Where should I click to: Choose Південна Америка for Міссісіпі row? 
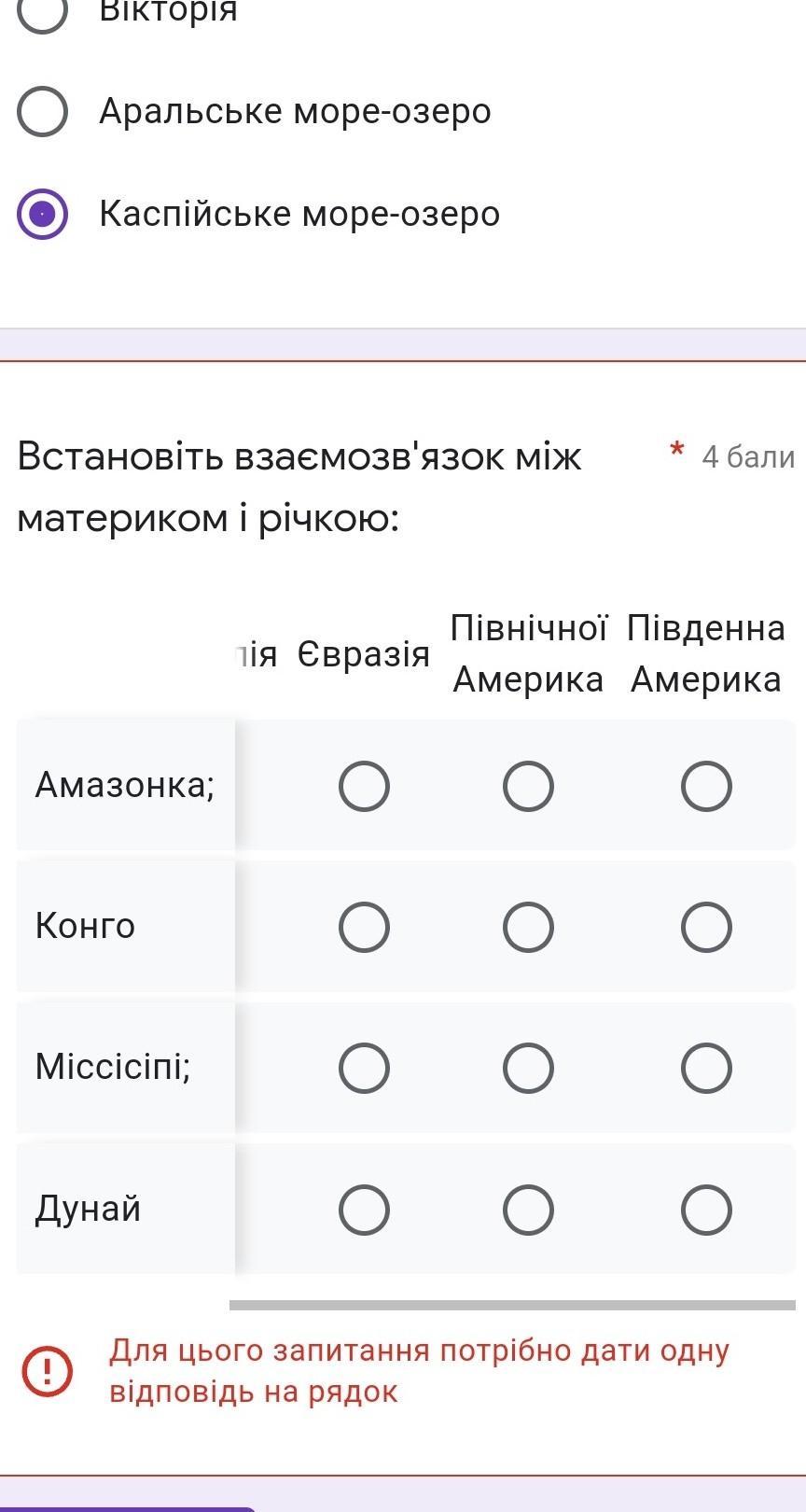706,1068
